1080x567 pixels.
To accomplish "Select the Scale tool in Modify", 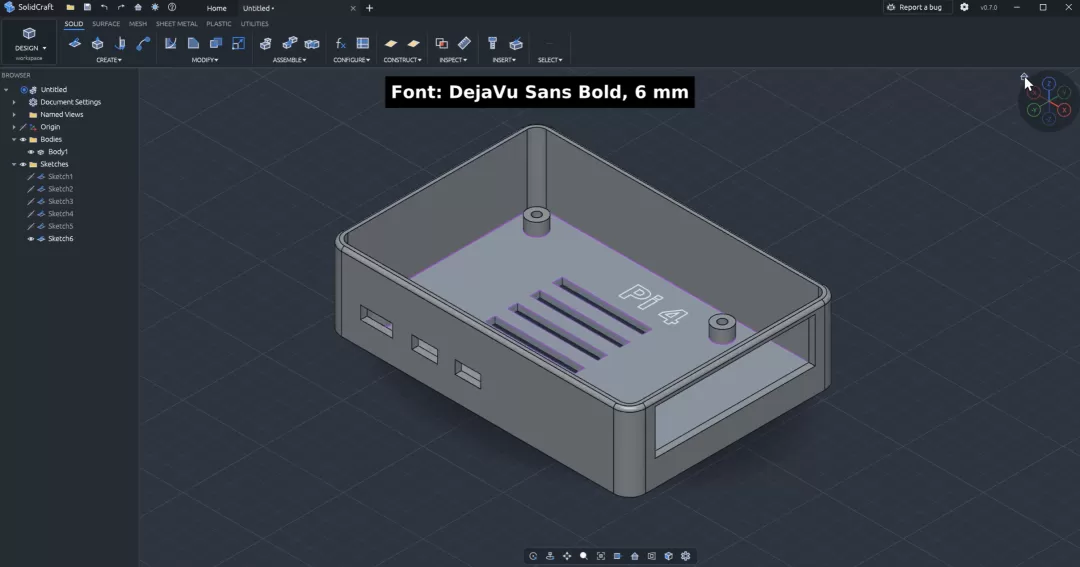I will click(x=238, y=43).
